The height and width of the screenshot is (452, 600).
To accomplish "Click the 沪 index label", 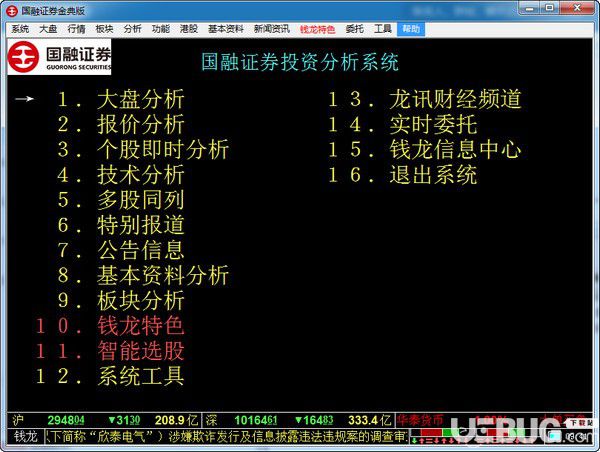I will tap(18, 420).
